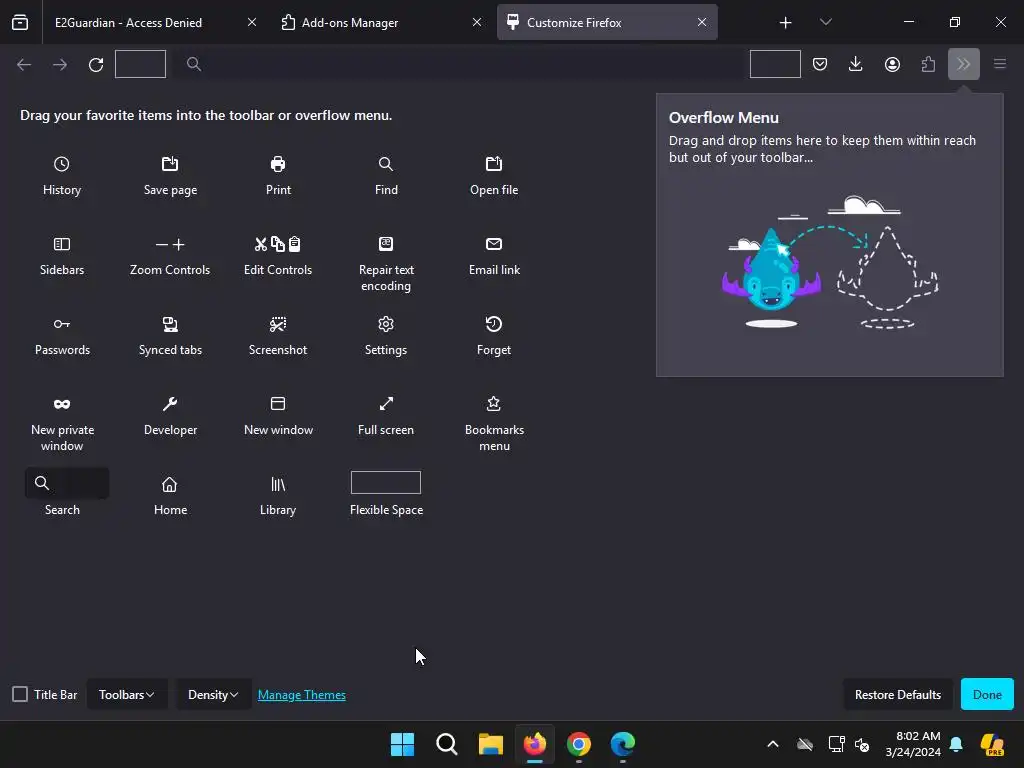Select the Flexible Space item
This screenshot has height=768, width=1024.
(x=386, y=494)
